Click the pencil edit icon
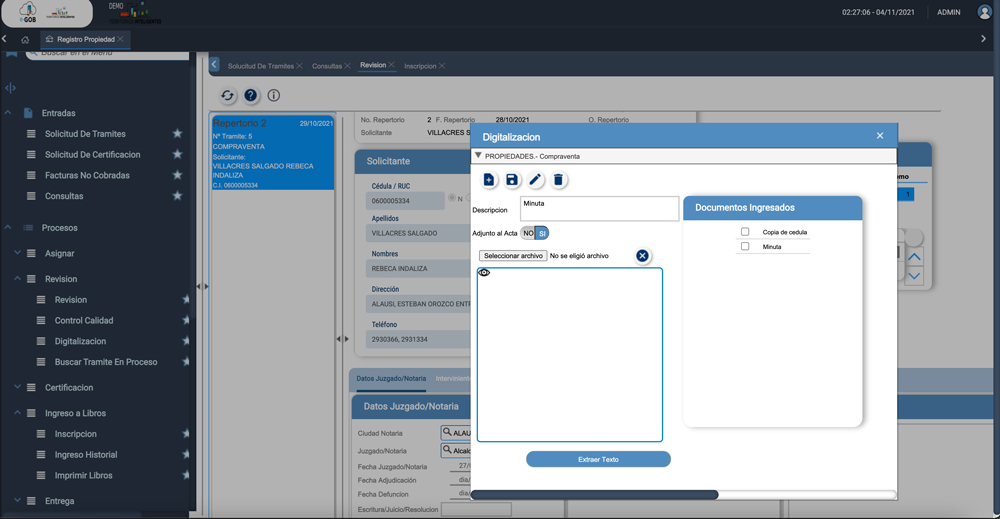Image resolution: width=1000 pixels, height=519 pixels. coord(535,180)
